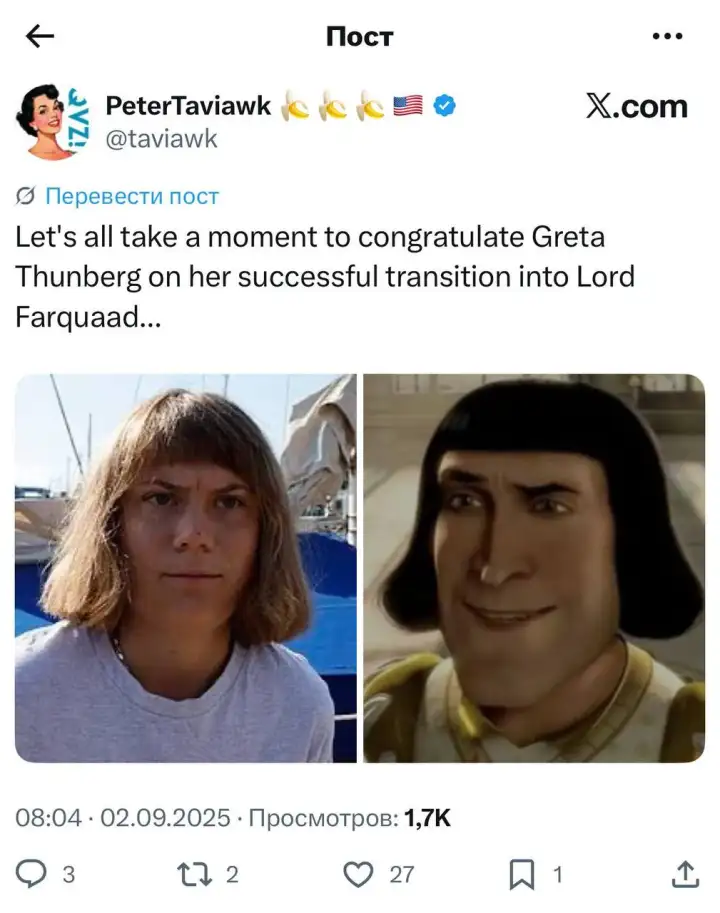
Task: Click the American flag emoji in name
Action: coord(408,106)
